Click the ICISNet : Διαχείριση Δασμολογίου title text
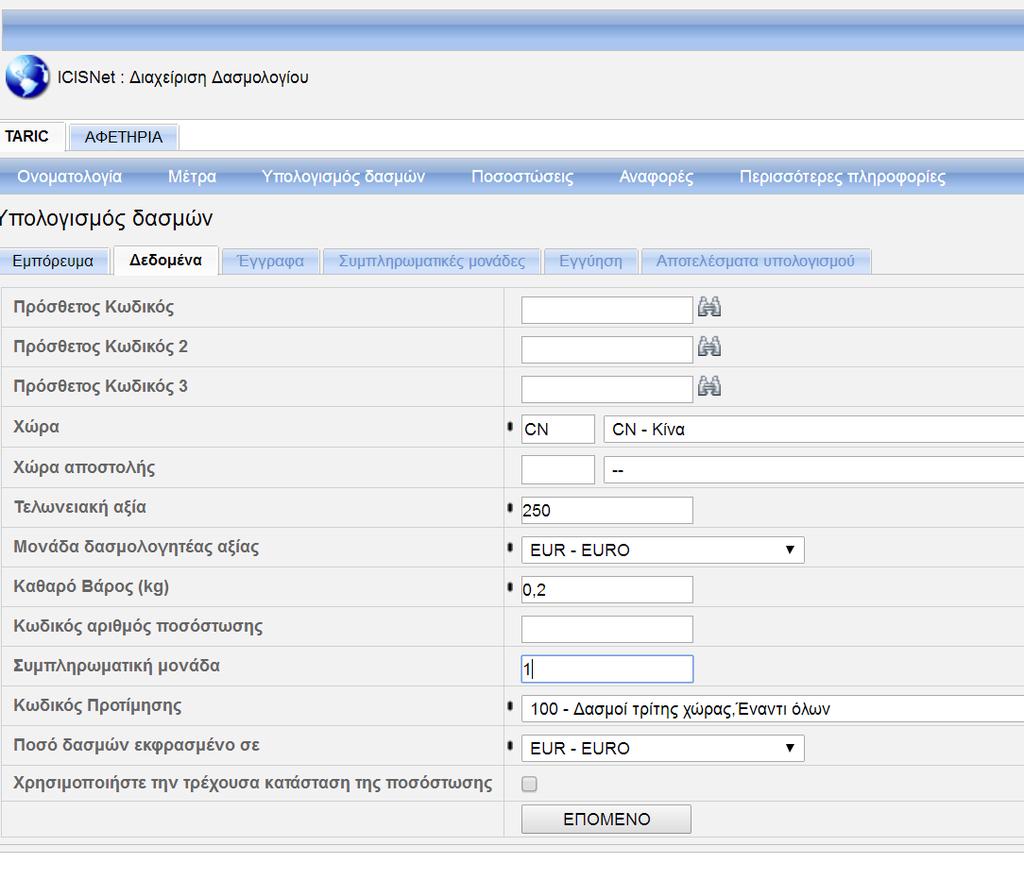This screenshot has width=1024, height=880. point(183,77)
